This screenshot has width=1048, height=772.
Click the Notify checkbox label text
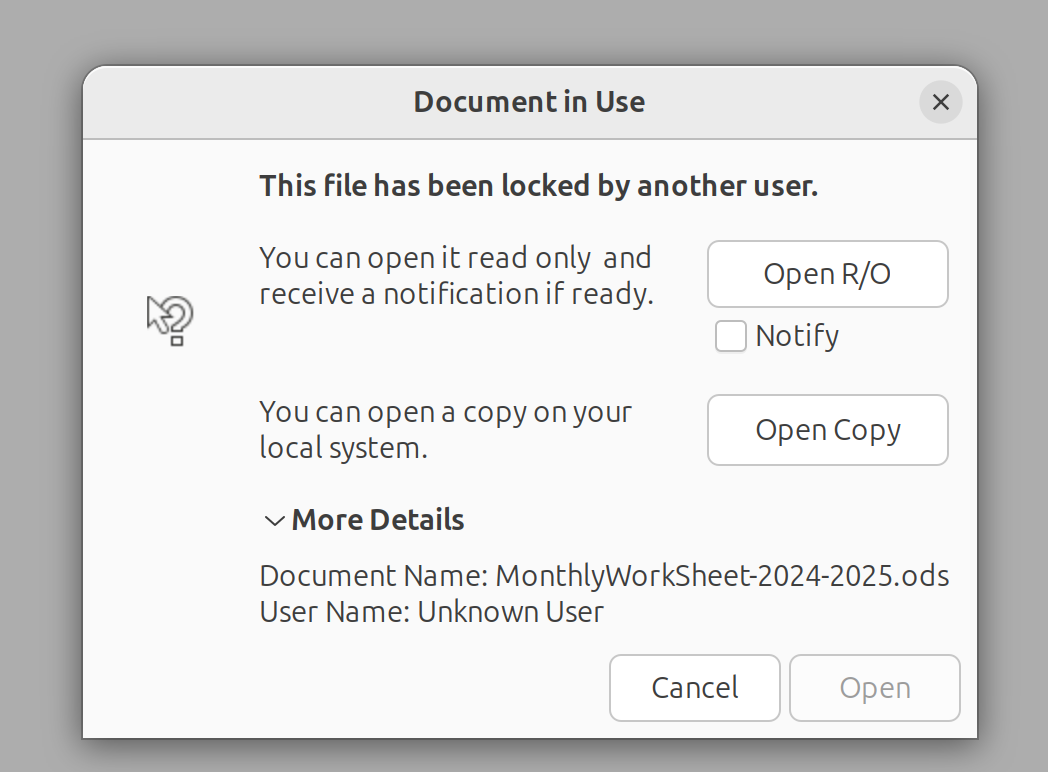pos(796,337)
